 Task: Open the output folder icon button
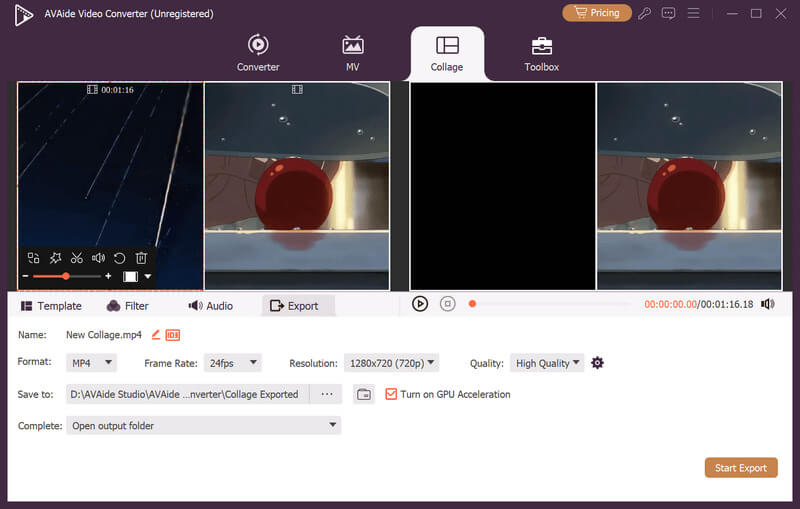pyautogui.click(x=364, y=394)
